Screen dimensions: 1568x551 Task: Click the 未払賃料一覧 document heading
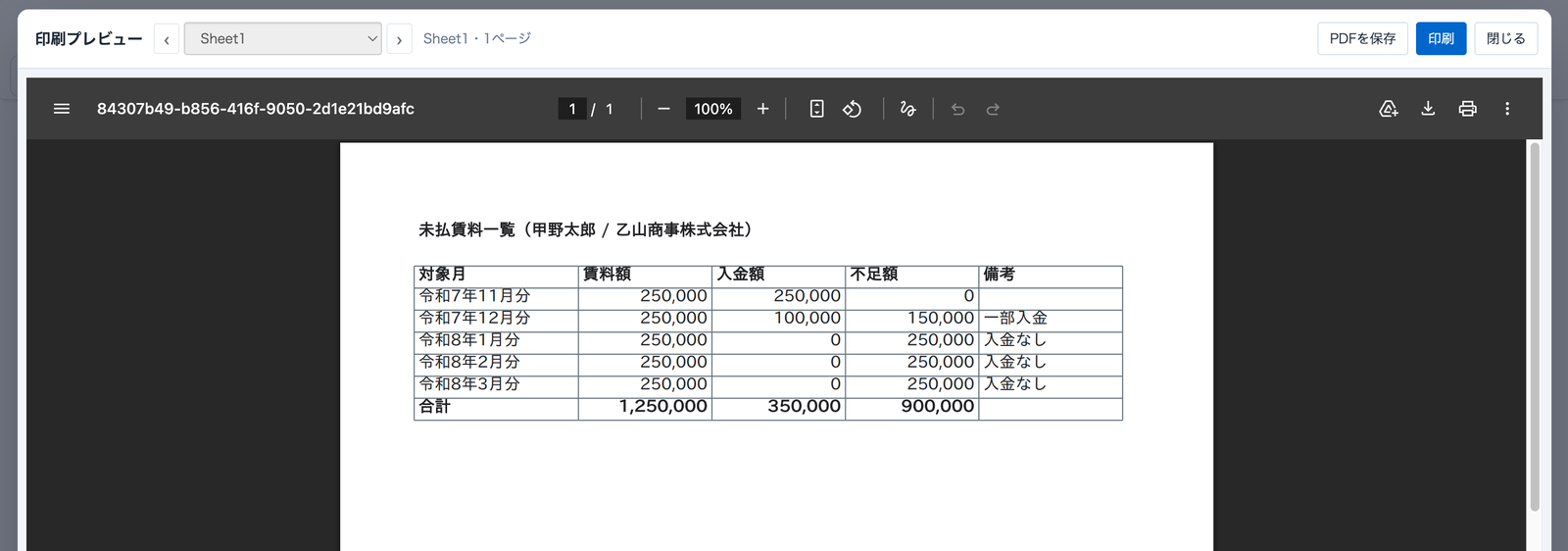click(x=586, y=229)
